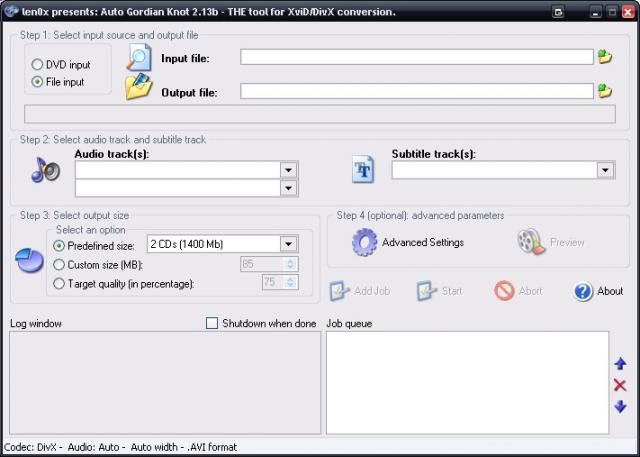
Task: Click the About button label
Action: pyautogui.click(x=610, y=291)
